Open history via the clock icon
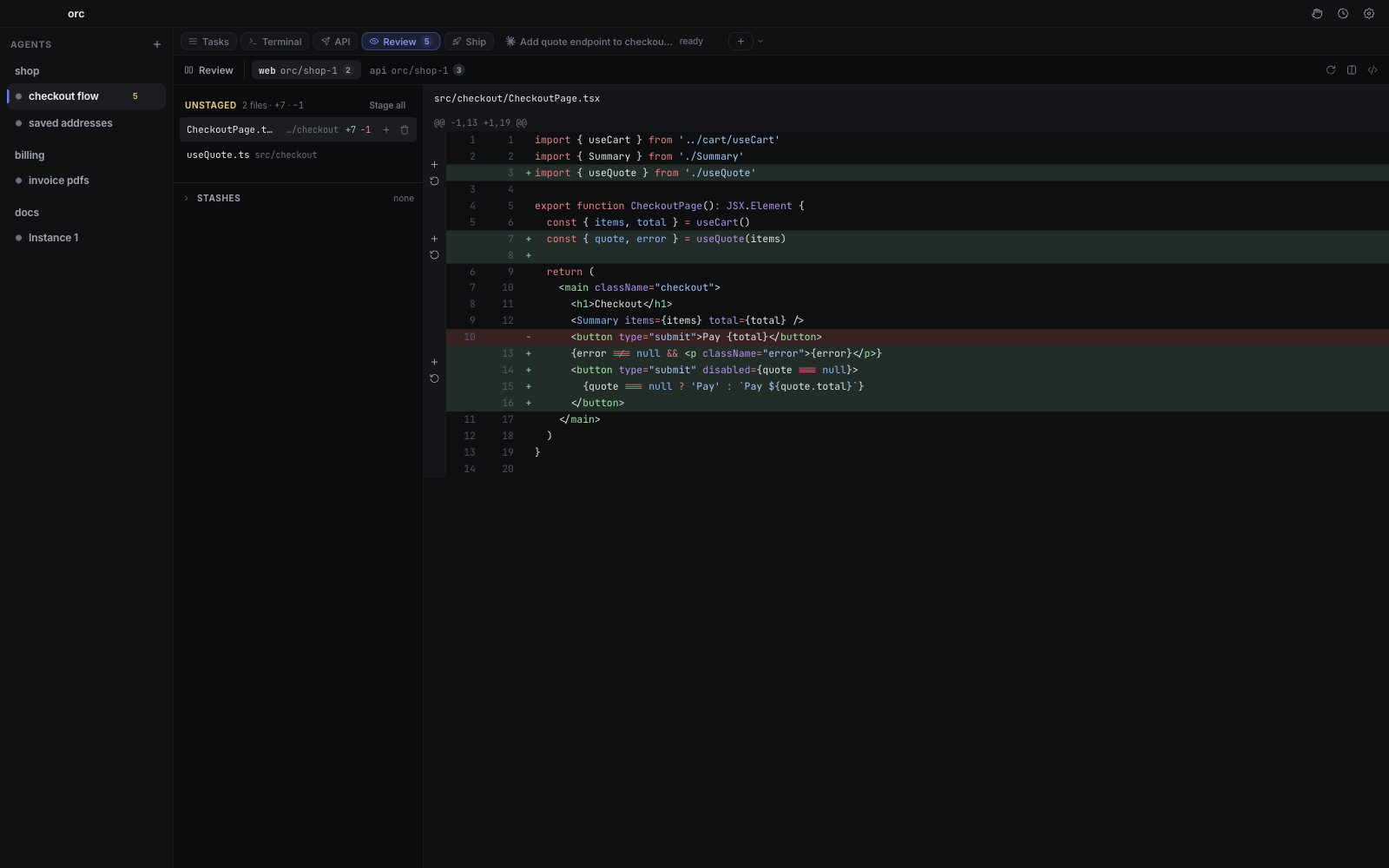The image size is (1389, 868). point(1343,14)
